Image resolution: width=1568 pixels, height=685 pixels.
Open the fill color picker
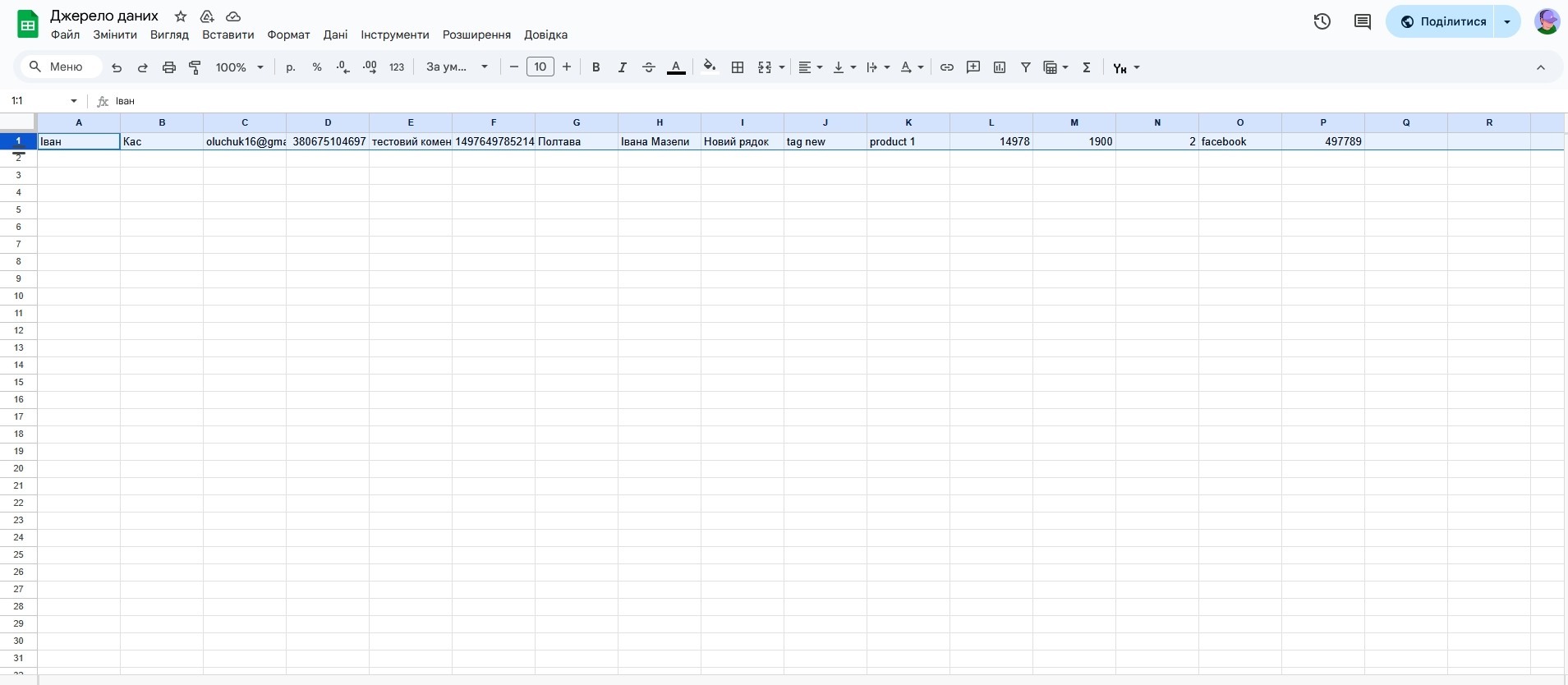[710, 67]
